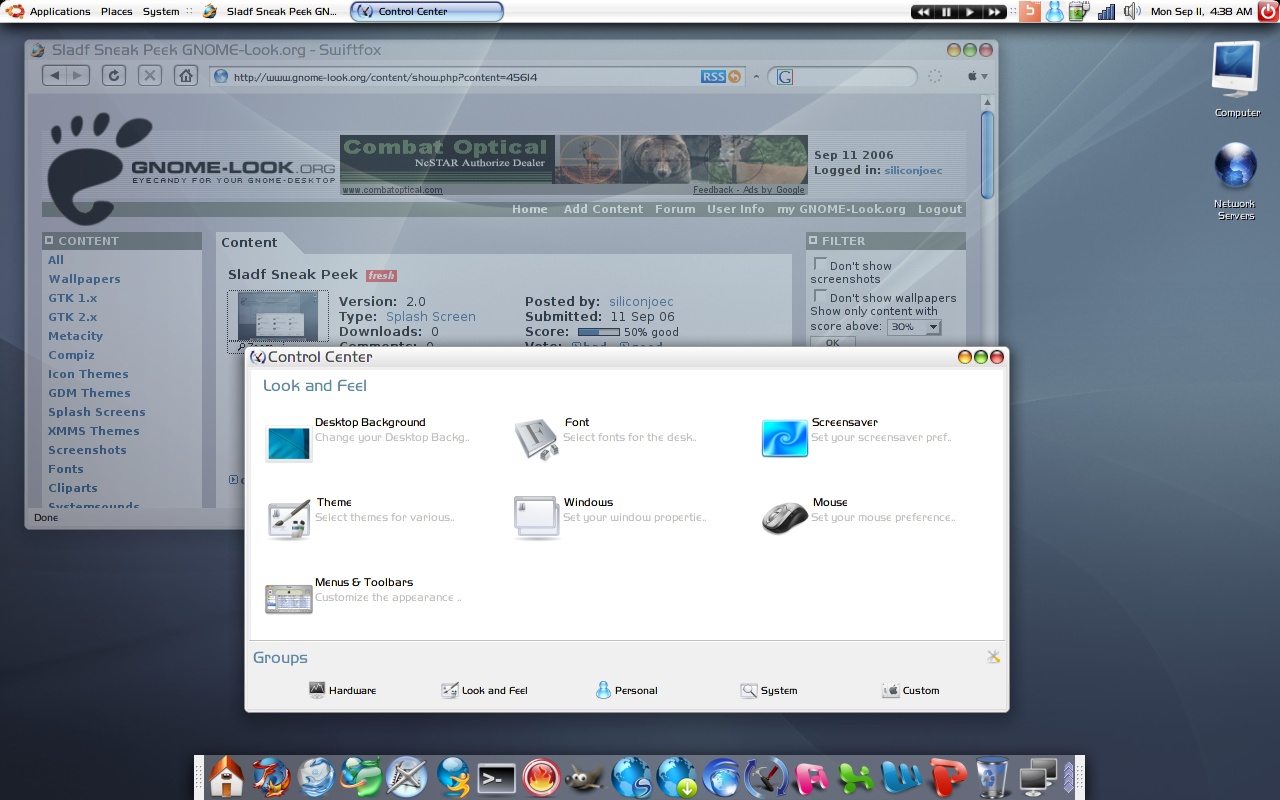The height and width of the screenshot is (800, 1280).
Task: Switch to the System group in Control Center
Action: click(x=768, y=690)
